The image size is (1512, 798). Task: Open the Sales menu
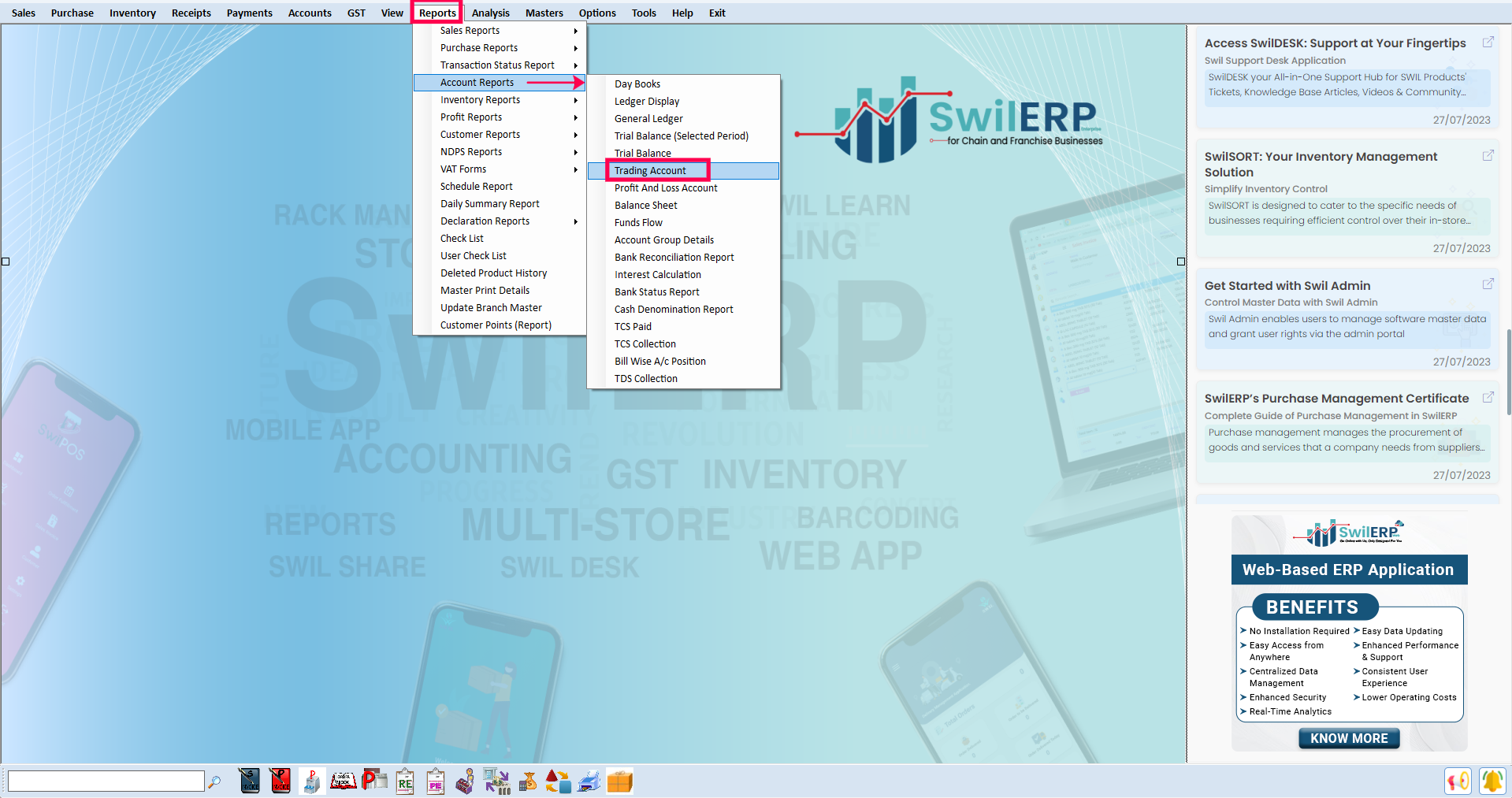pyautogui.click(x=24, y=13)
